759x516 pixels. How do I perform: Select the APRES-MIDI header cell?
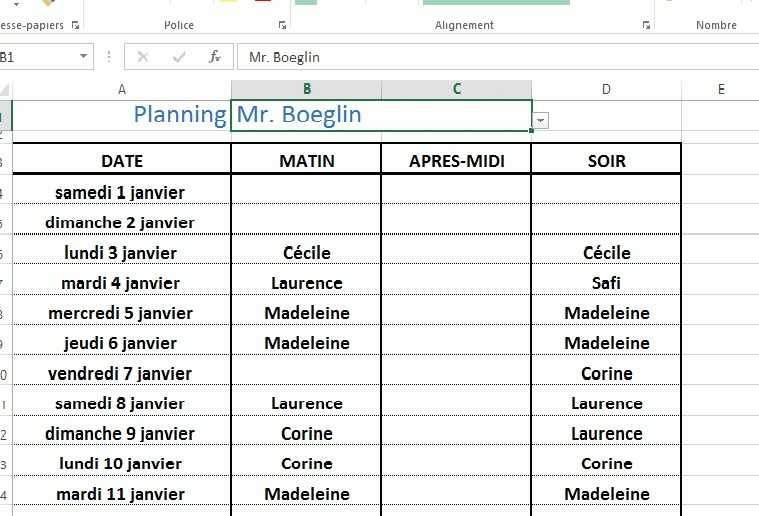[457, 160]
